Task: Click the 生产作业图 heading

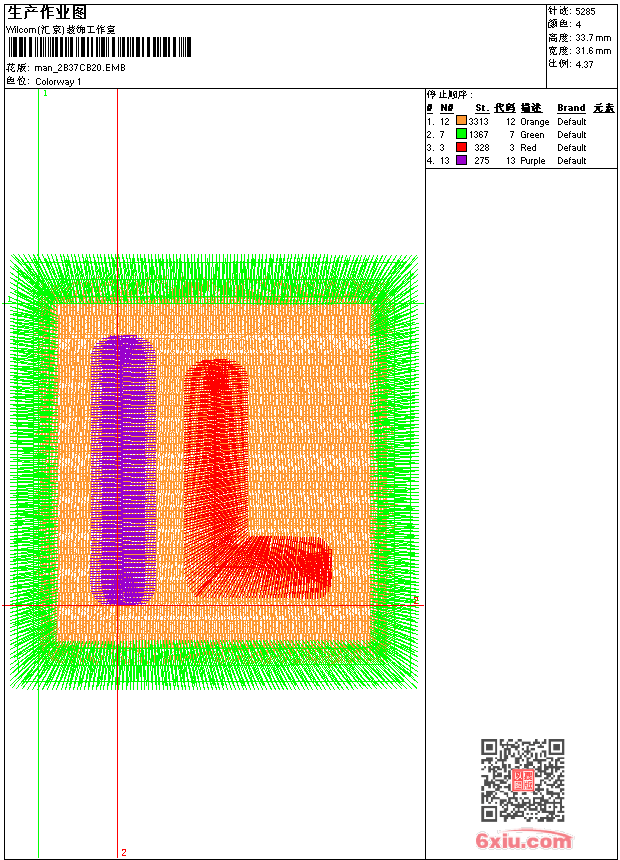Action: (46, 13)
